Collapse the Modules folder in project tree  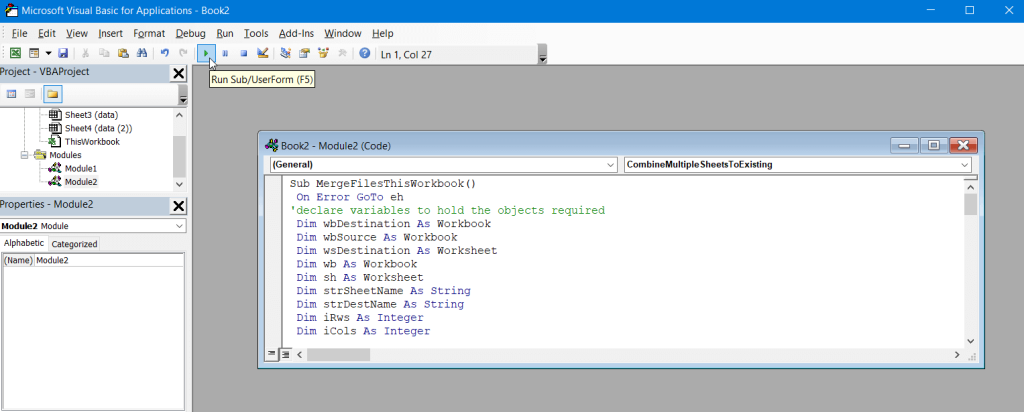25,155
